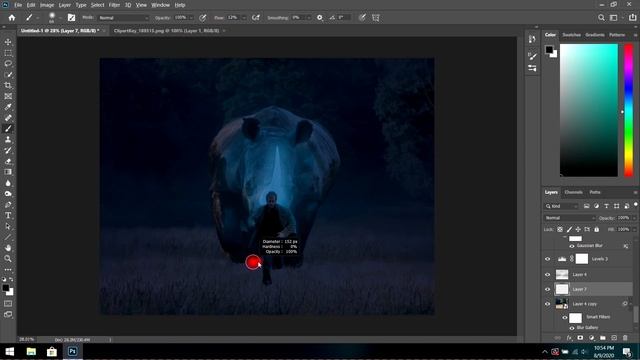Screen dimensions: 640x360
Task: Select the Lasso tool
Action: pyautogui.click(x=8, y=64)
